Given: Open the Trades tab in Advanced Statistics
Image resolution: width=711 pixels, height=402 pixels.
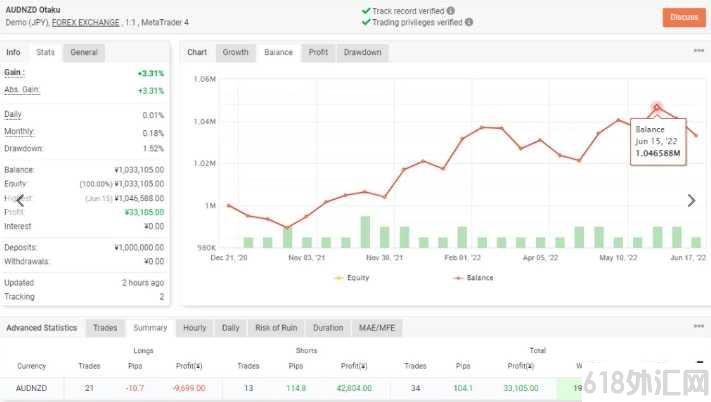Looking at the screenshot, I should 105,328.
